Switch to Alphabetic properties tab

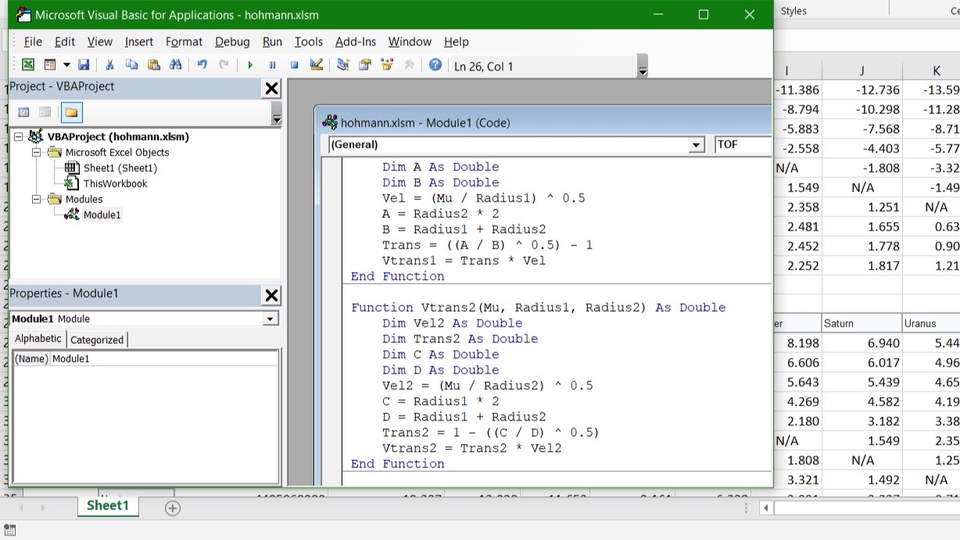(x=38, y=339)
